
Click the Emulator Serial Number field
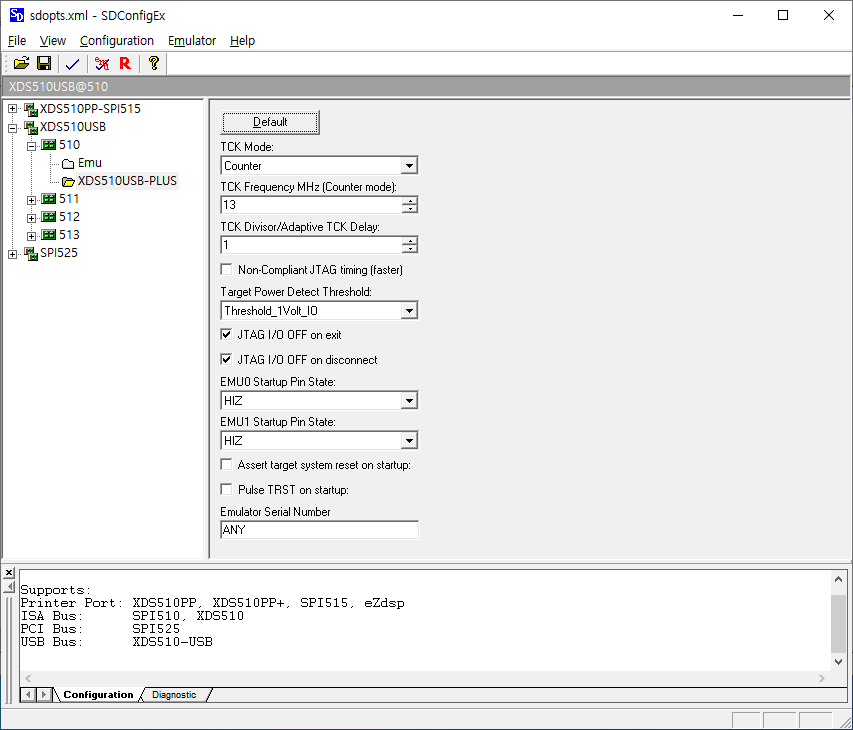pyautogui.click(x=319, y=530)
